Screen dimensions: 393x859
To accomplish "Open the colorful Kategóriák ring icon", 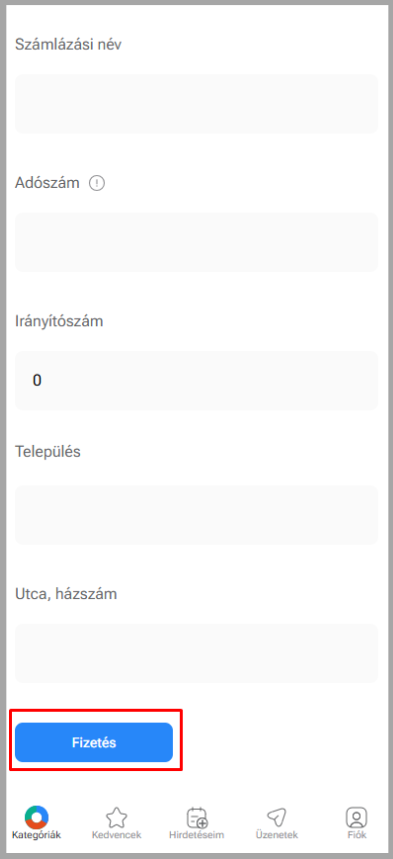I will (x=37, y=817).
